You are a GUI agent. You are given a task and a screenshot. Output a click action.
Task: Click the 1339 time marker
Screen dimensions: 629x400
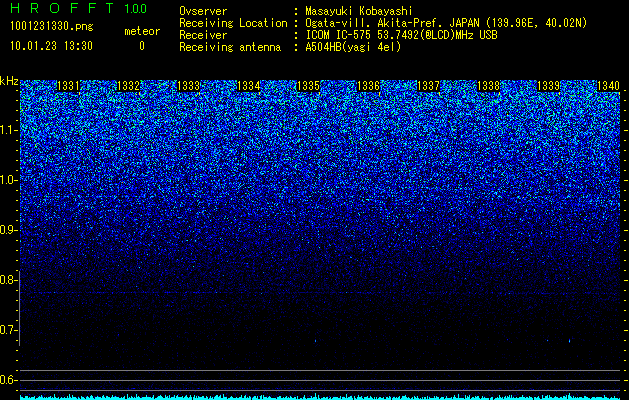pos(548,85)
